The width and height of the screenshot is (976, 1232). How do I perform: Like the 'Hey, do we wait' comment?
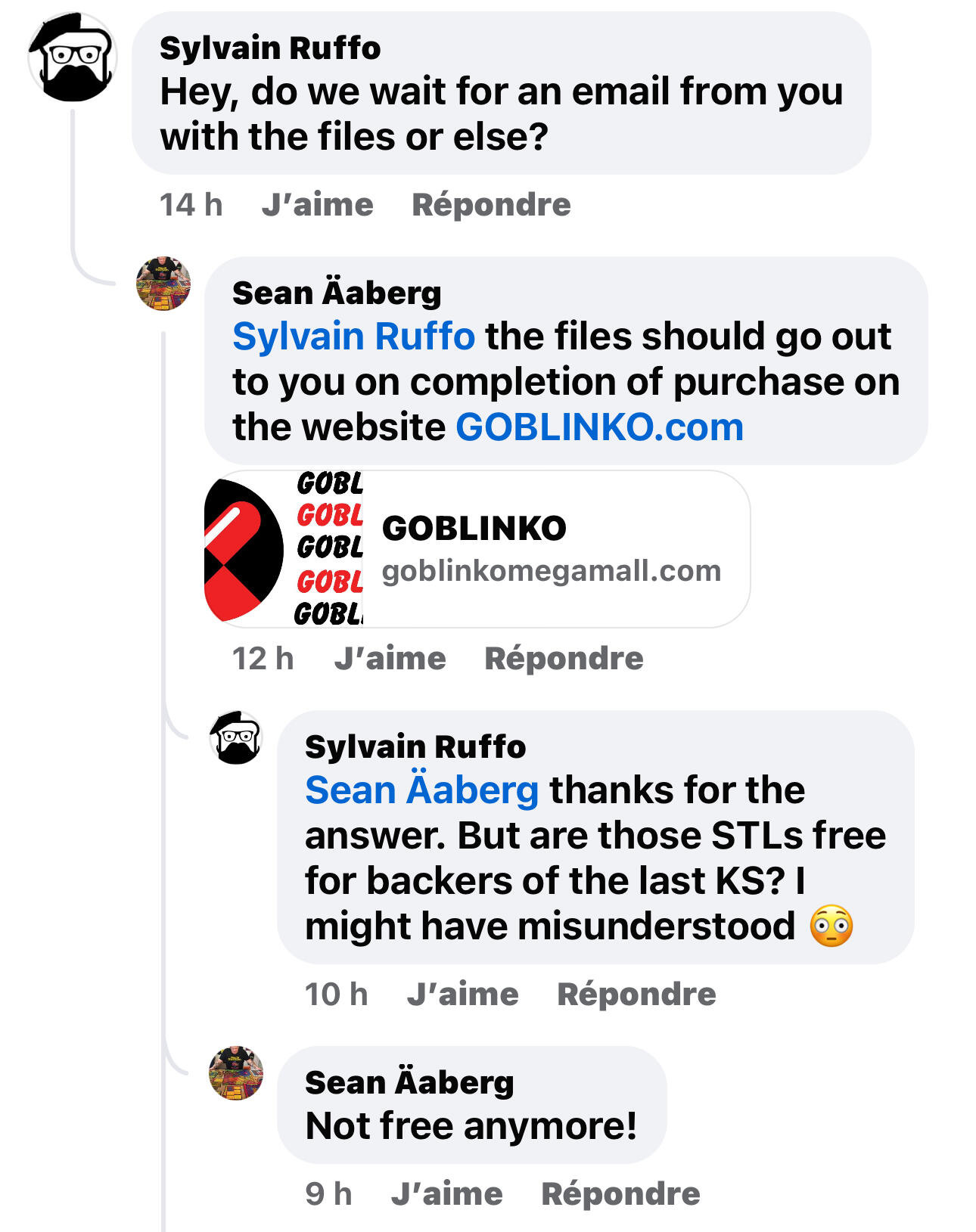click(318, 205)
